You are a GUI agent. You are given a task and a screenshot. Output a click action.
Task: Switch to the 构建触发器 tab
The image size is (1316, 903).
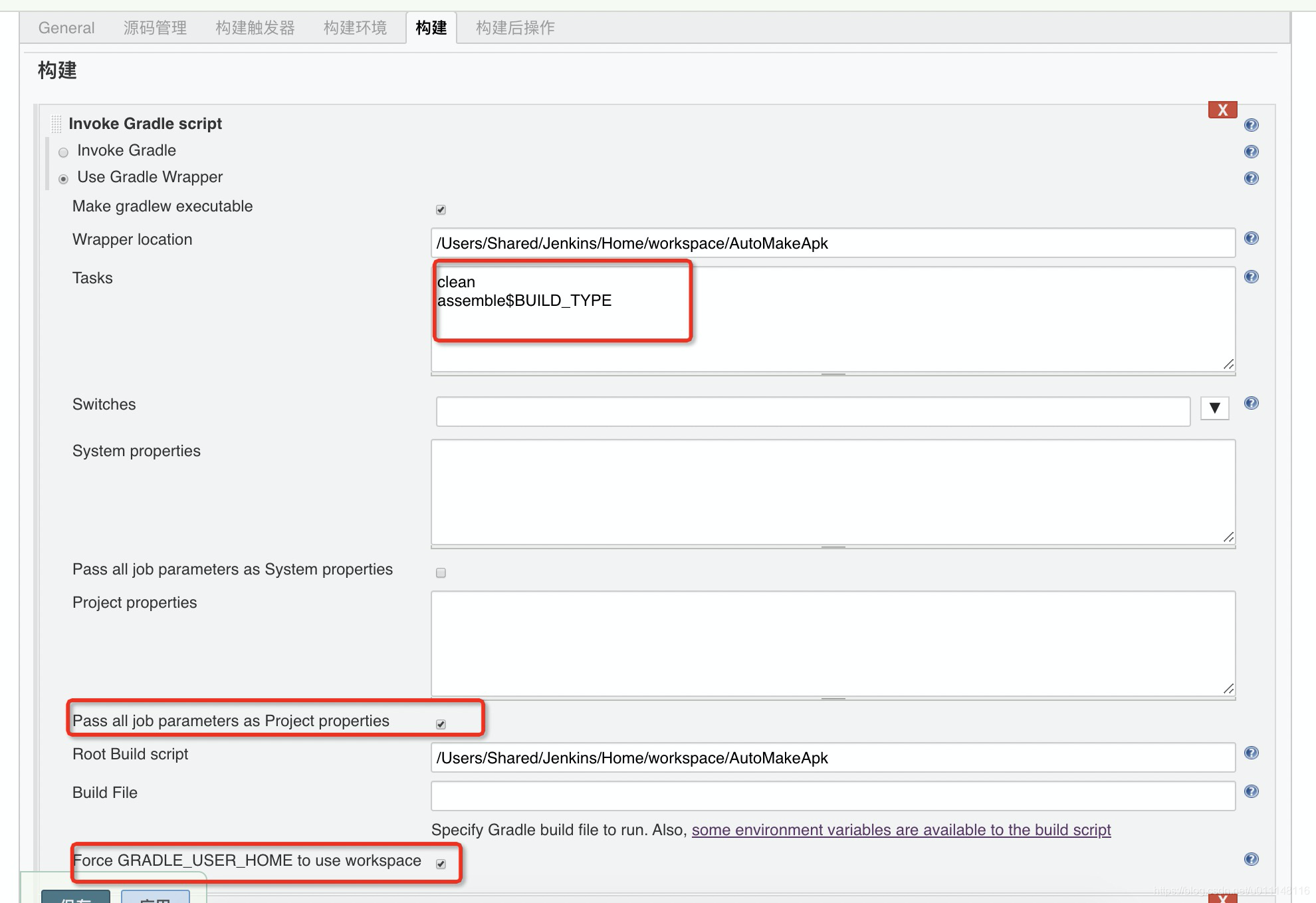pyautogui.click(x=255, y=28)
